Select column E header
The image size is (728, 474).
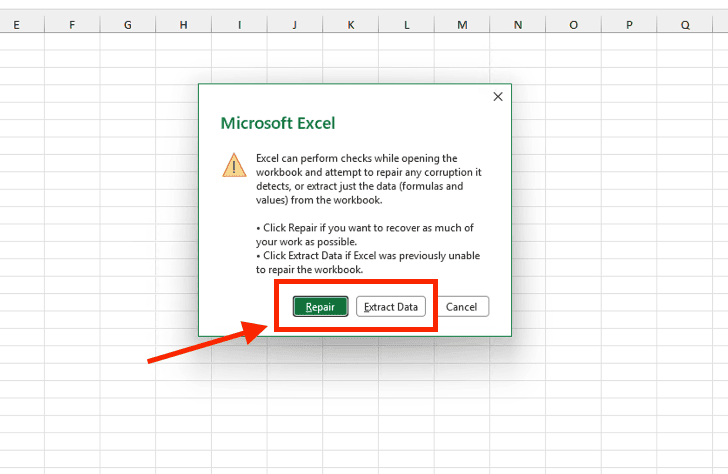point(17,25)
